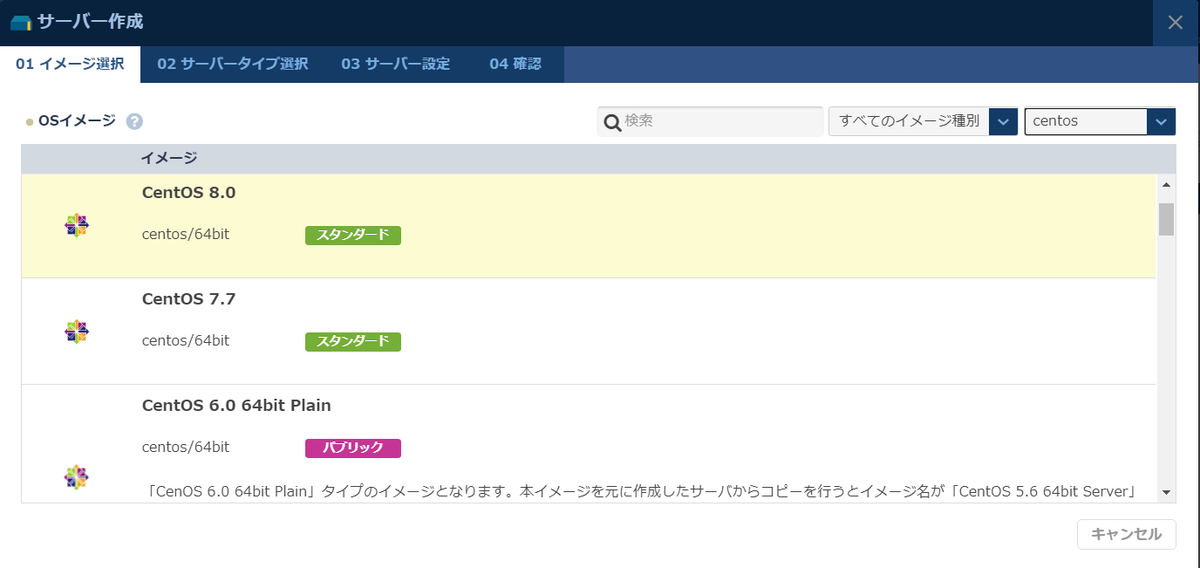1200x568 pixels.
Task: Switch to 01 イメージ選択 tab
Action: pyautogui.click(x=70, y=64)
